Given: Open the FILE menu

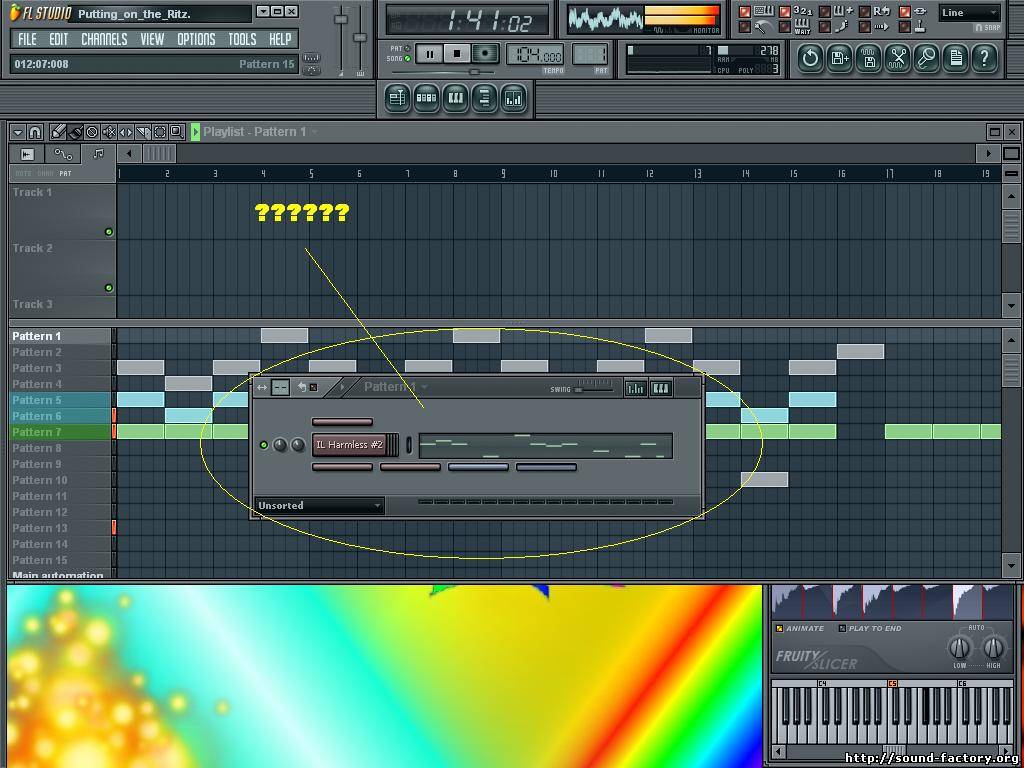Looking at the screenshot, I should [x=27, y=40].
